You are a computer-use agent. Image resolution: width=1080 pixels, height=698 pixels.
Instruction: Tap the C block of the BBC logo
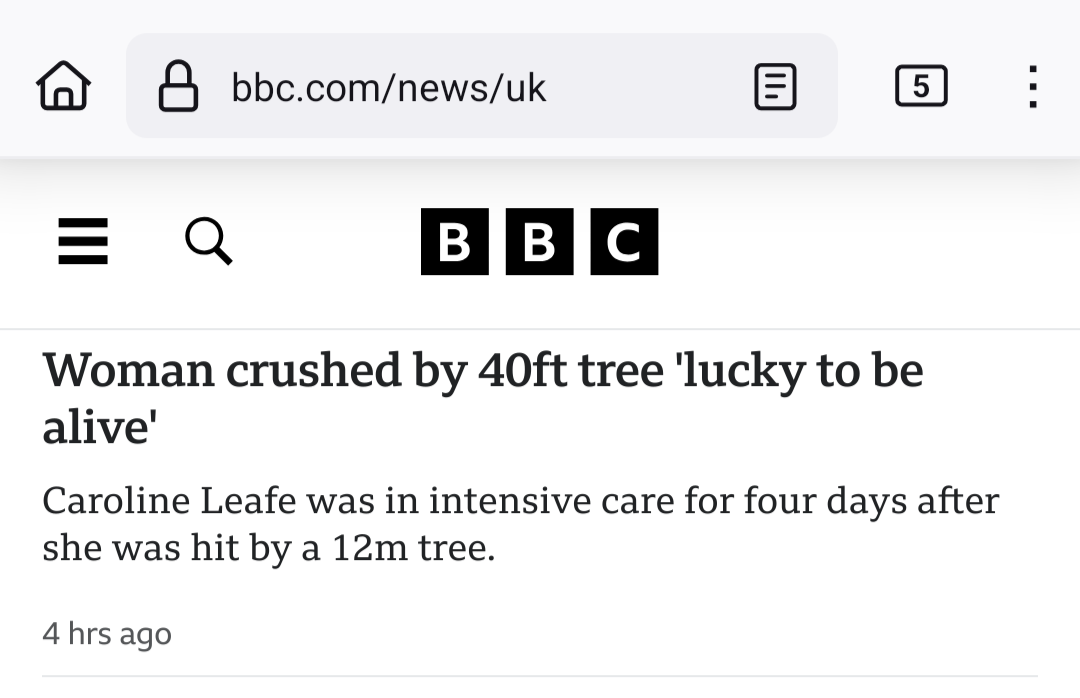[624, 241]
